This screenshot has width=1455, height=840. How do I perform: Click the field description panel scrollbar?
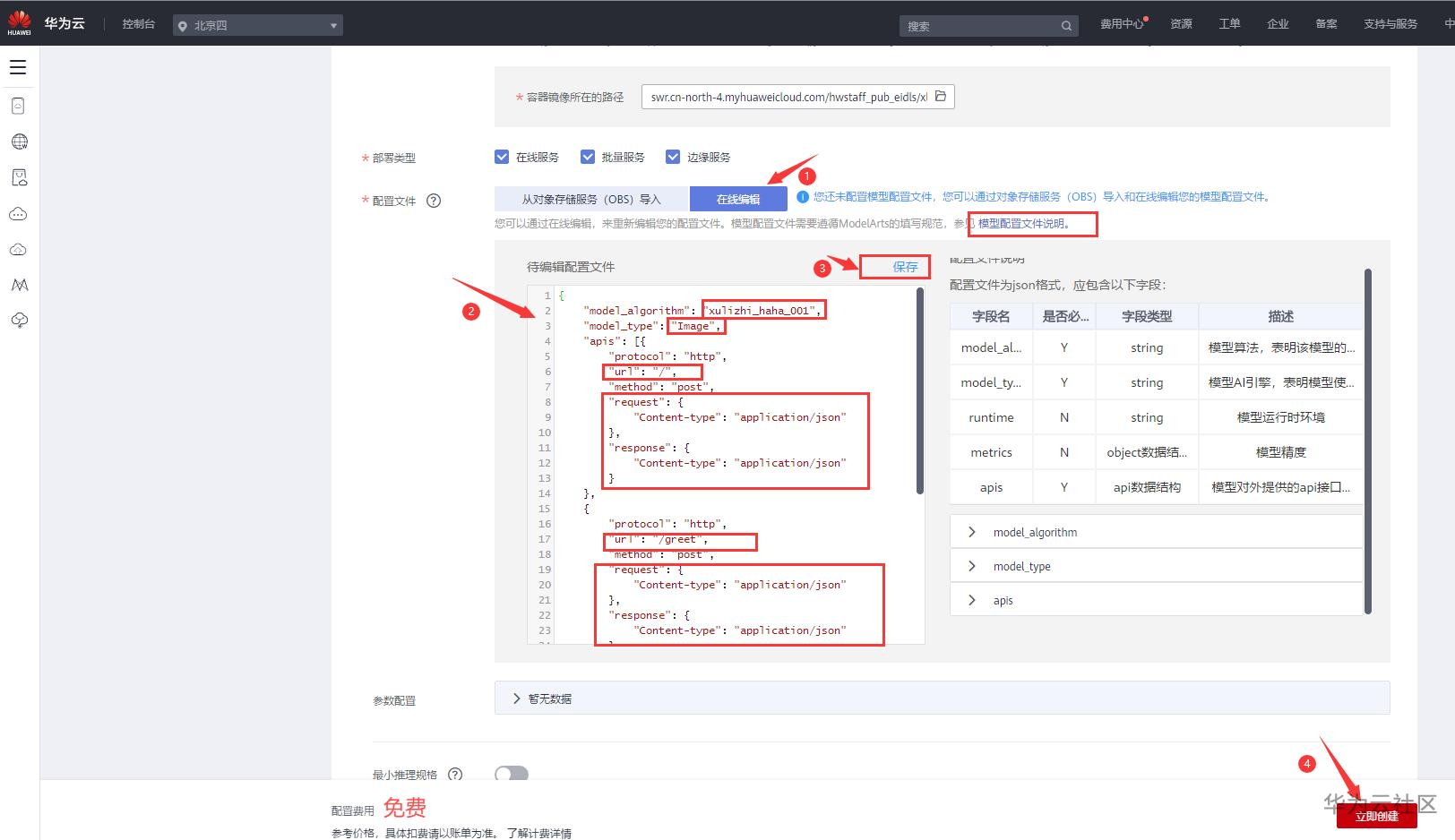pyautogui.click(x=1368, y=441)
